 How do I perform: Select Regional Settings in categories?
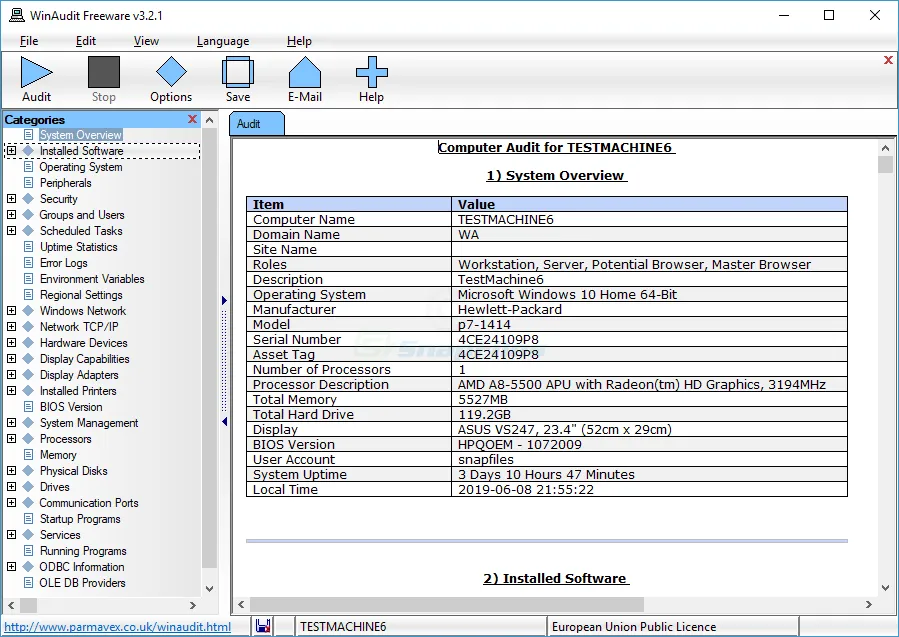click(x=81, y=295)
